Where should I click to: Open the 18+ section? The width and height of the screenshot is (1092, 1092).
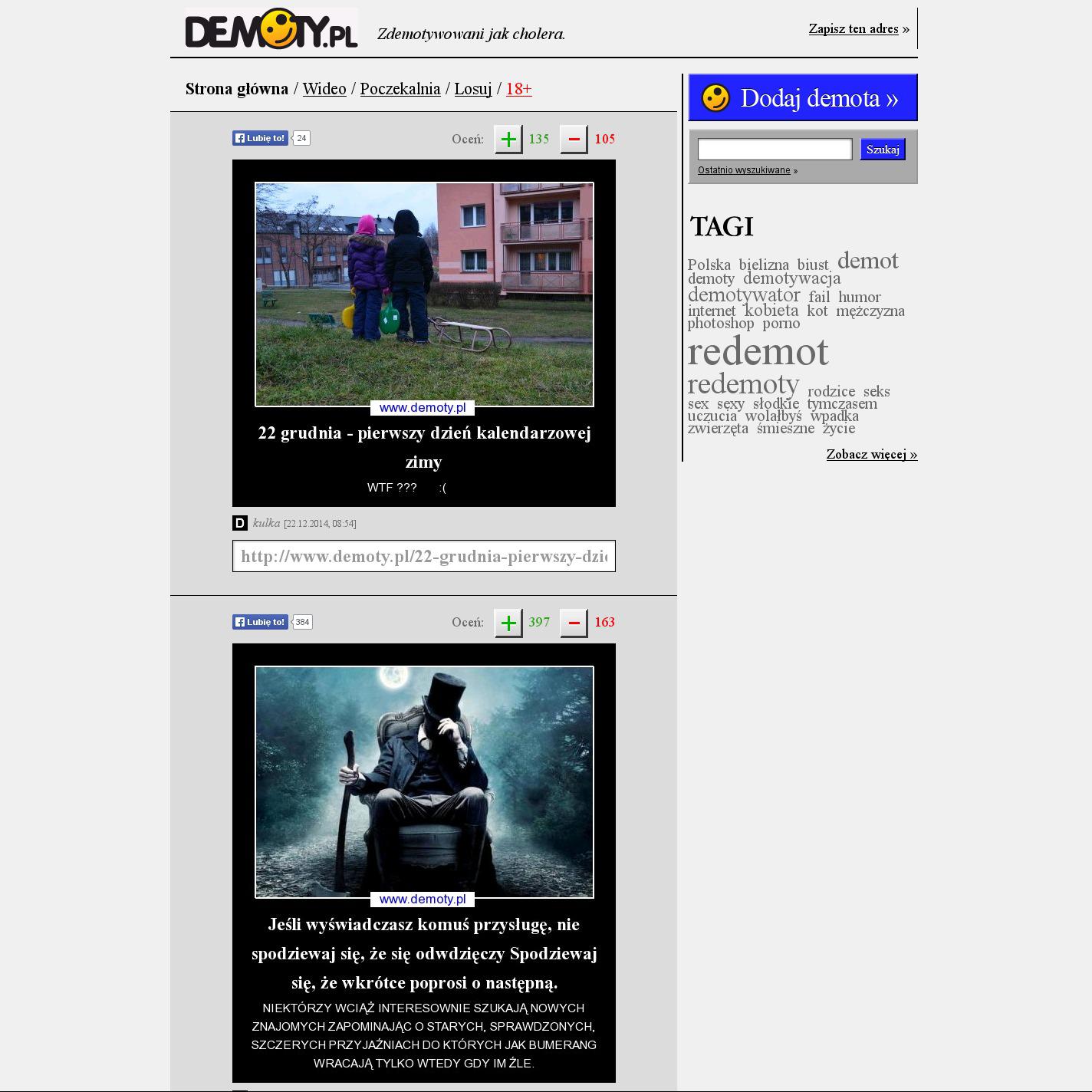[x=519, y=89]
